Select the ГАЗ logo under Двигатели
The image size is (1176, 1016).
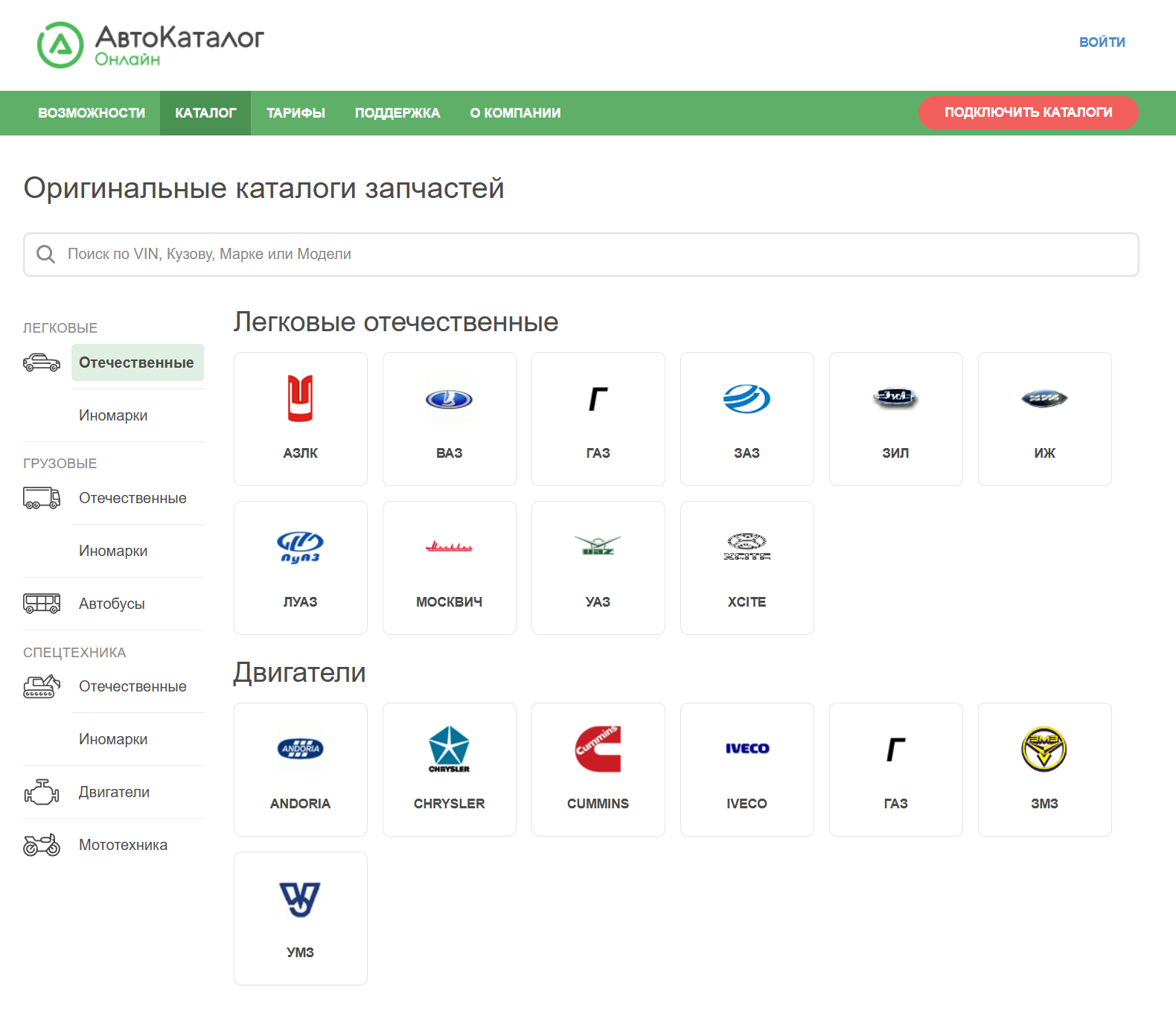[x=896, y=750]
